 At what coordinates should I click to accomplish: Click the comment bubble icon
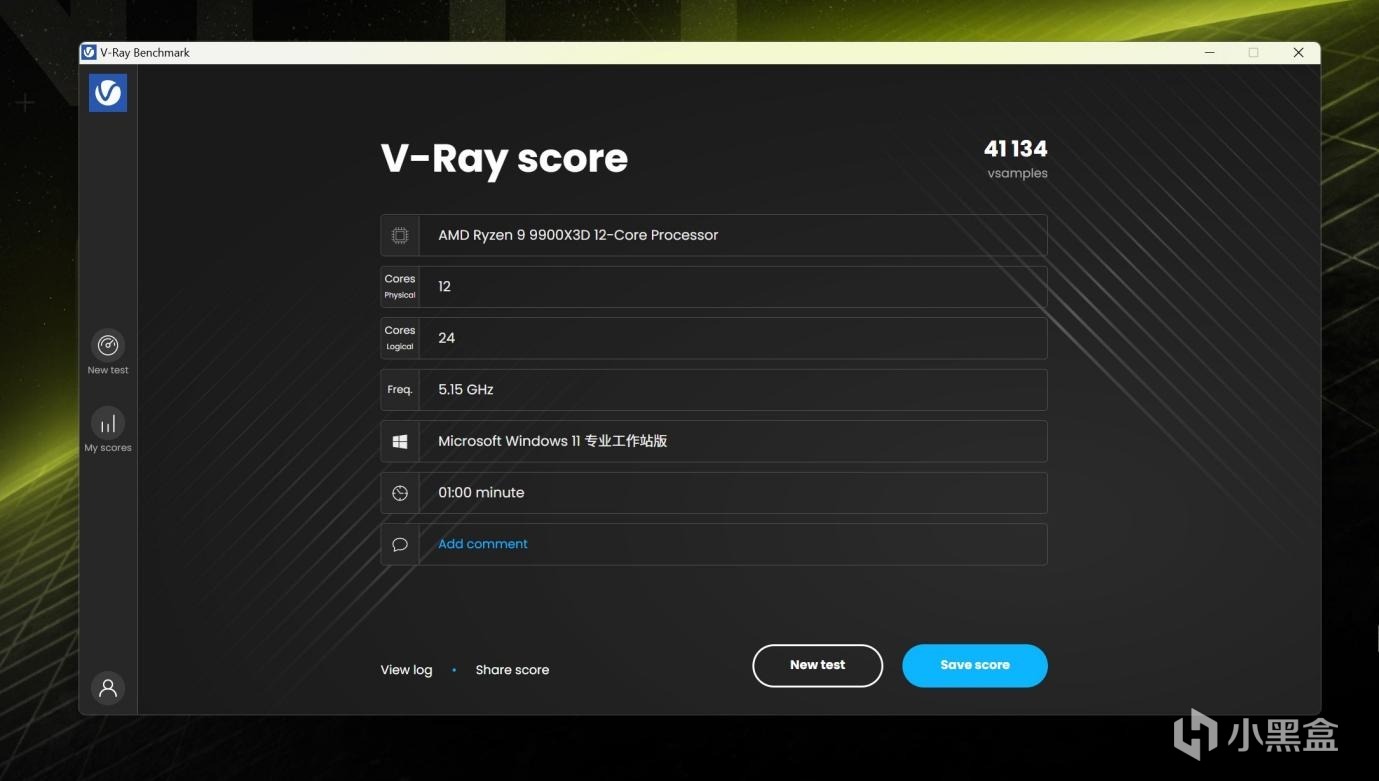(x=400, y=544)
